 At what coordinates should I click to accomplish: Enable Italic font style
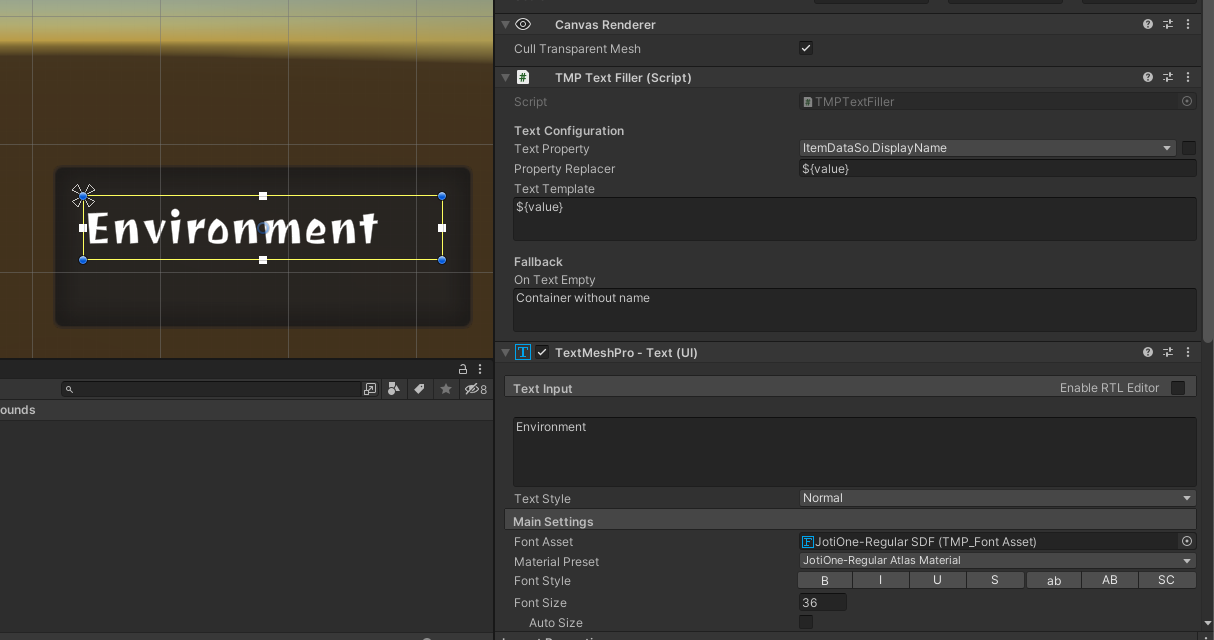coord(881,580)
